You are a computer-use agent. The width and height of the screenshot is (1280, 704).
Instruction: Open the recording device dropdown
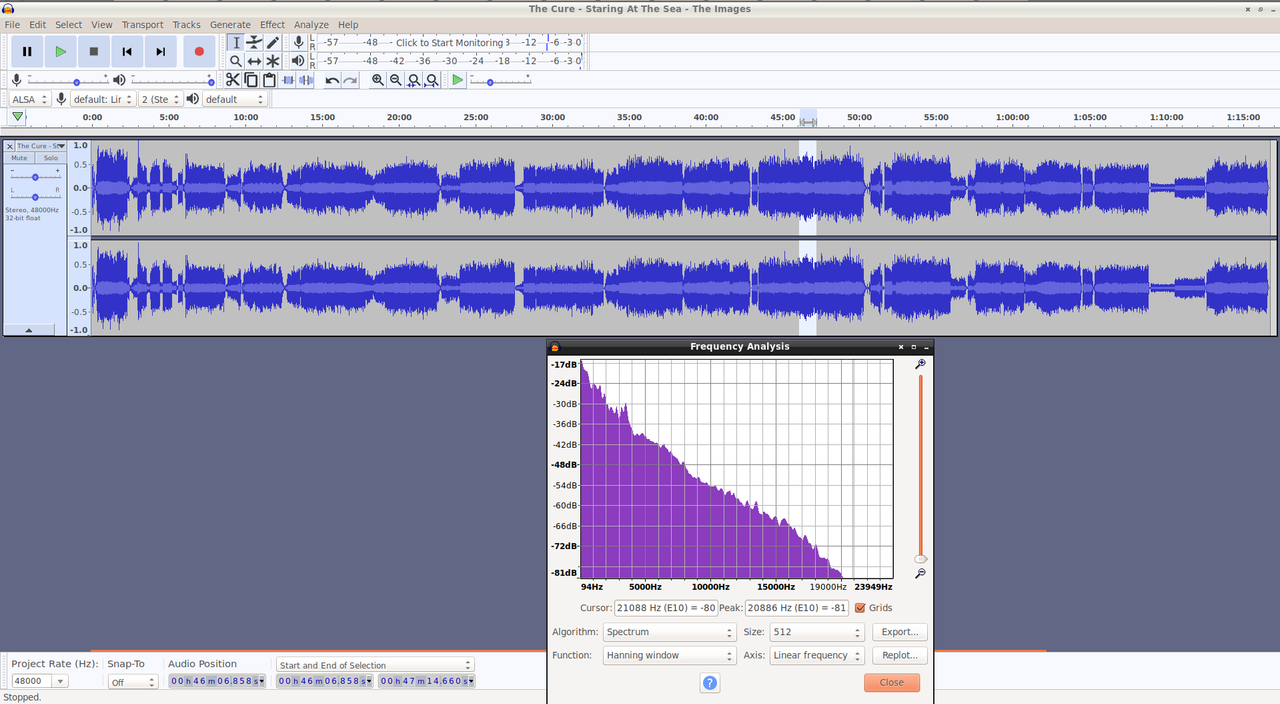click(102, 99)
